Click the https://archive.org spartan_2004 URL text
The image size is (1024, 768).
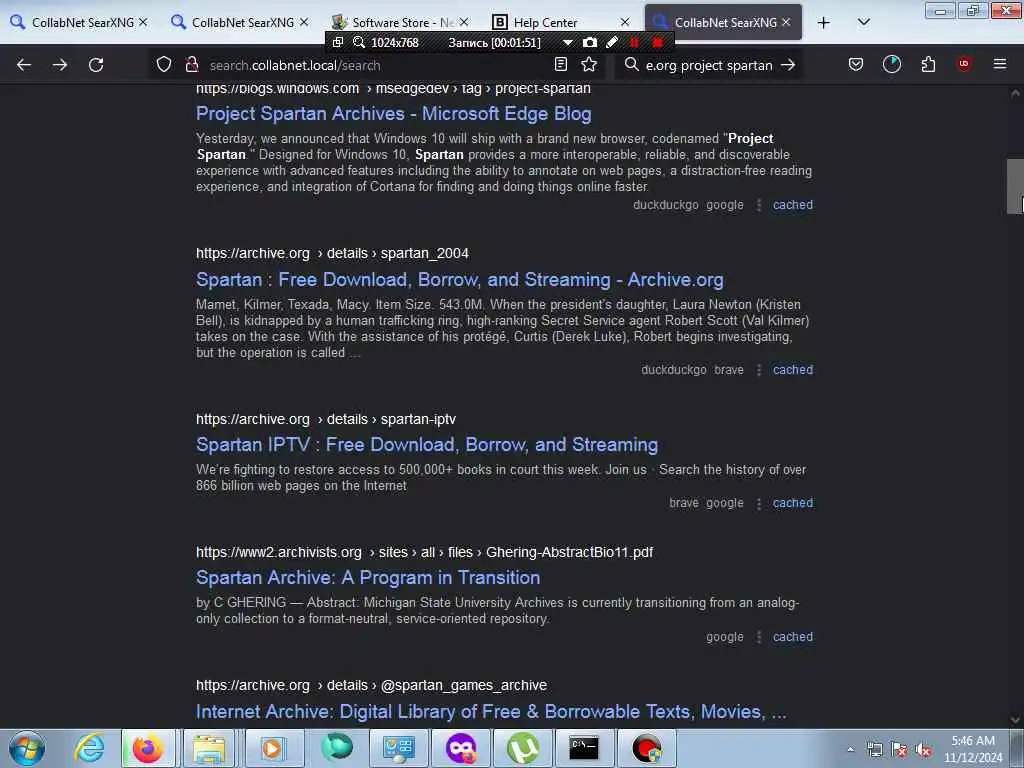click(x=332, y=253)
